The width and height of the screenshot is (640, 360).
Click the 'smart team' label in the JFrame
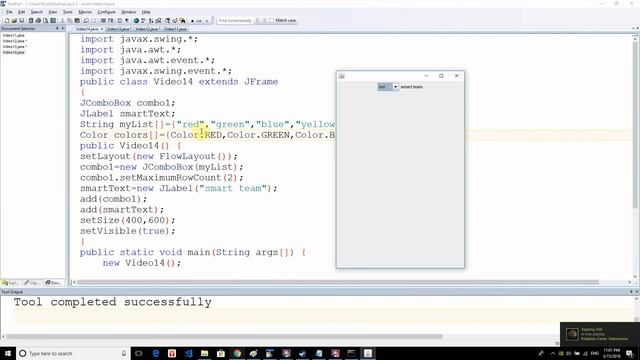411,87
